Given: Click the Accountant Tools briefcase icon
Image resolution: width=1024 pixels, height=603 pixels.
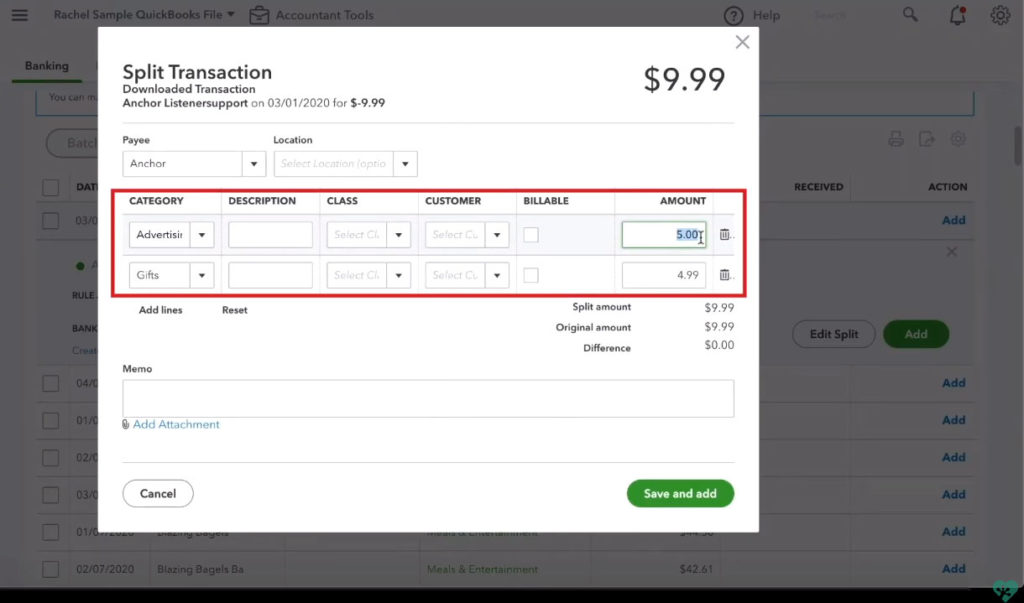Looking at the screenshot, I should tap(259, 15).
